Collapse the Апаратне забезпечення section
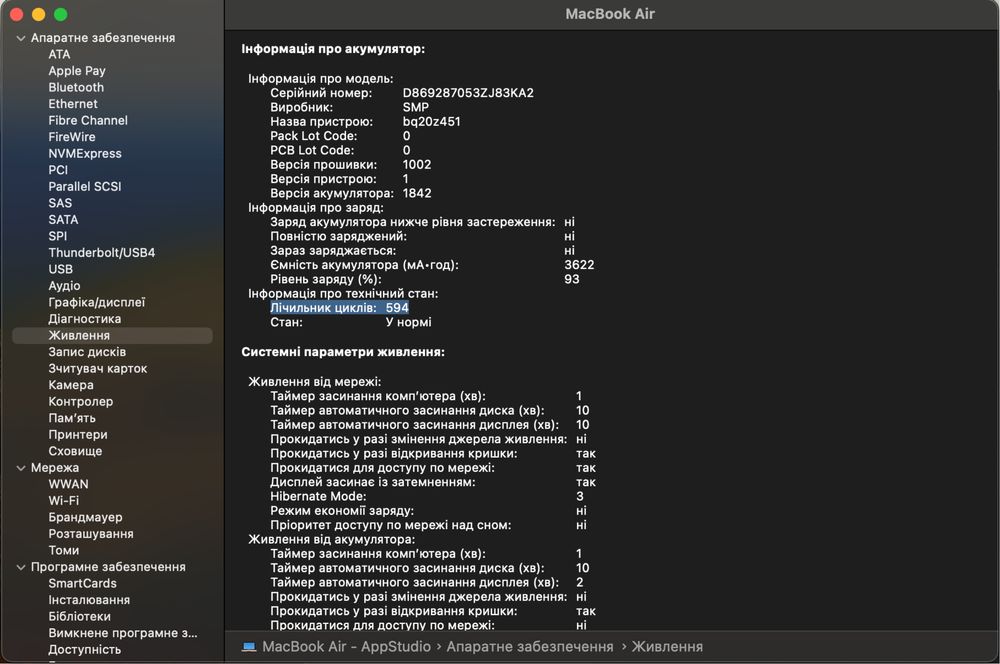The height and width of the screenshot is (664, 1000). coord(20,38)
